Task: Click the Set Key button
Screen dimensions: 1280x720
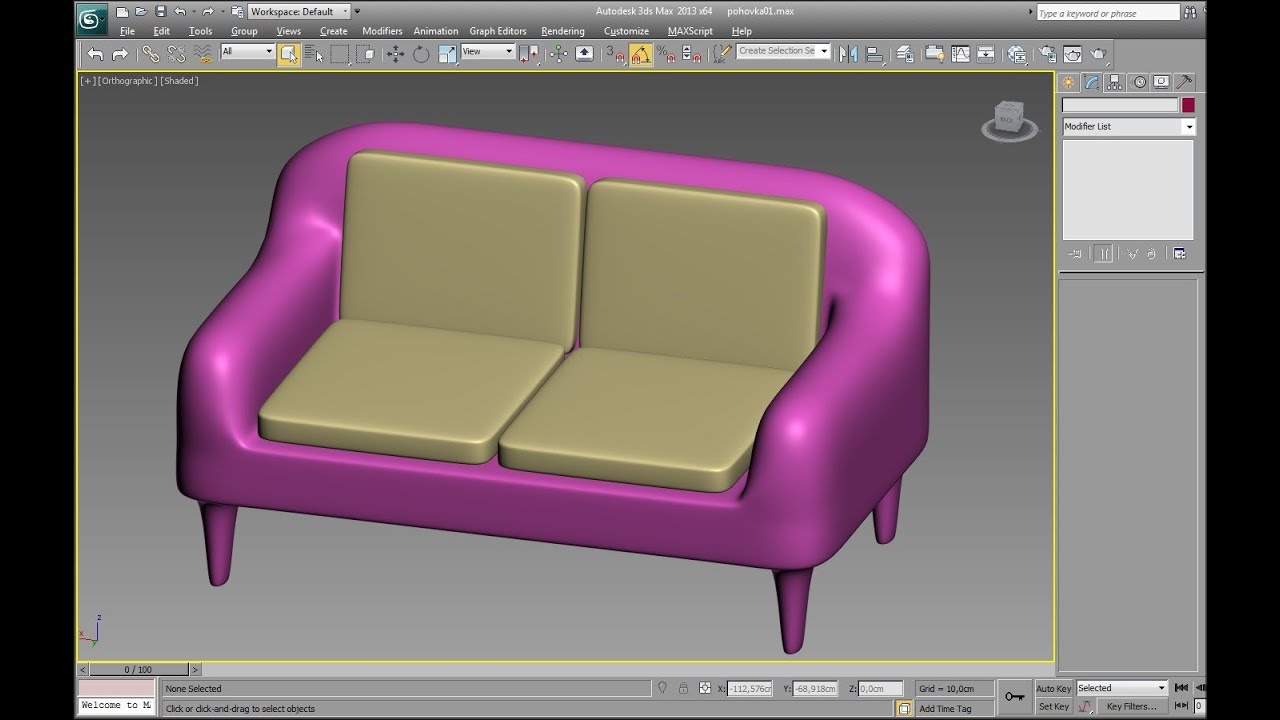Action: [x=1053, y=706]
